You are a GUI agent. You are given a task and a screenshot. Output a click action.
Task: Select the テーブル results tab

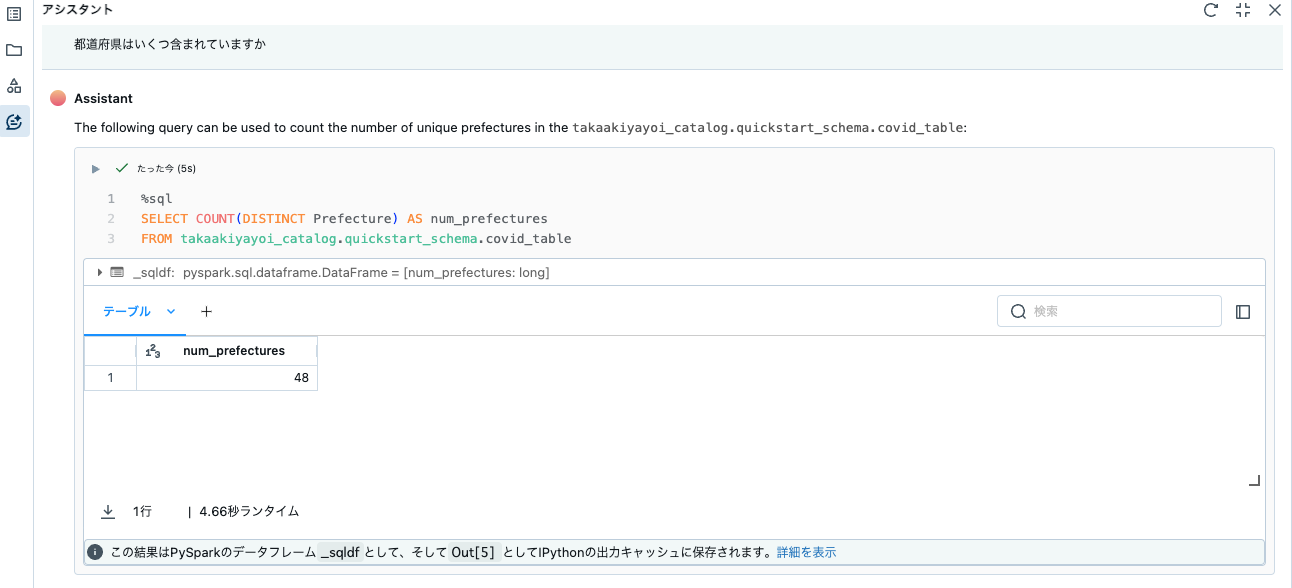pyautogui.click(x=127, y=312)
